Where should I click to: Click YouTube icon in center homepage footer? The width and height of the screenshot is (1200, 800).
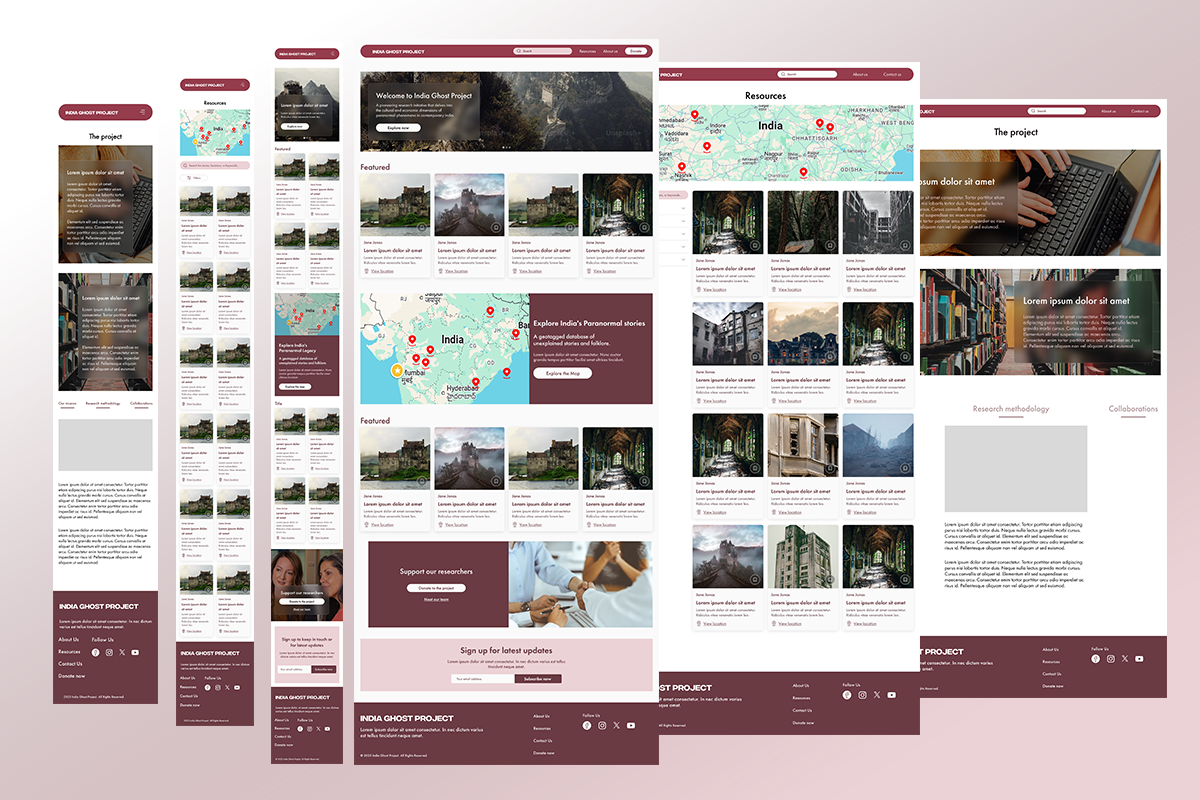(x=631, y=726)
